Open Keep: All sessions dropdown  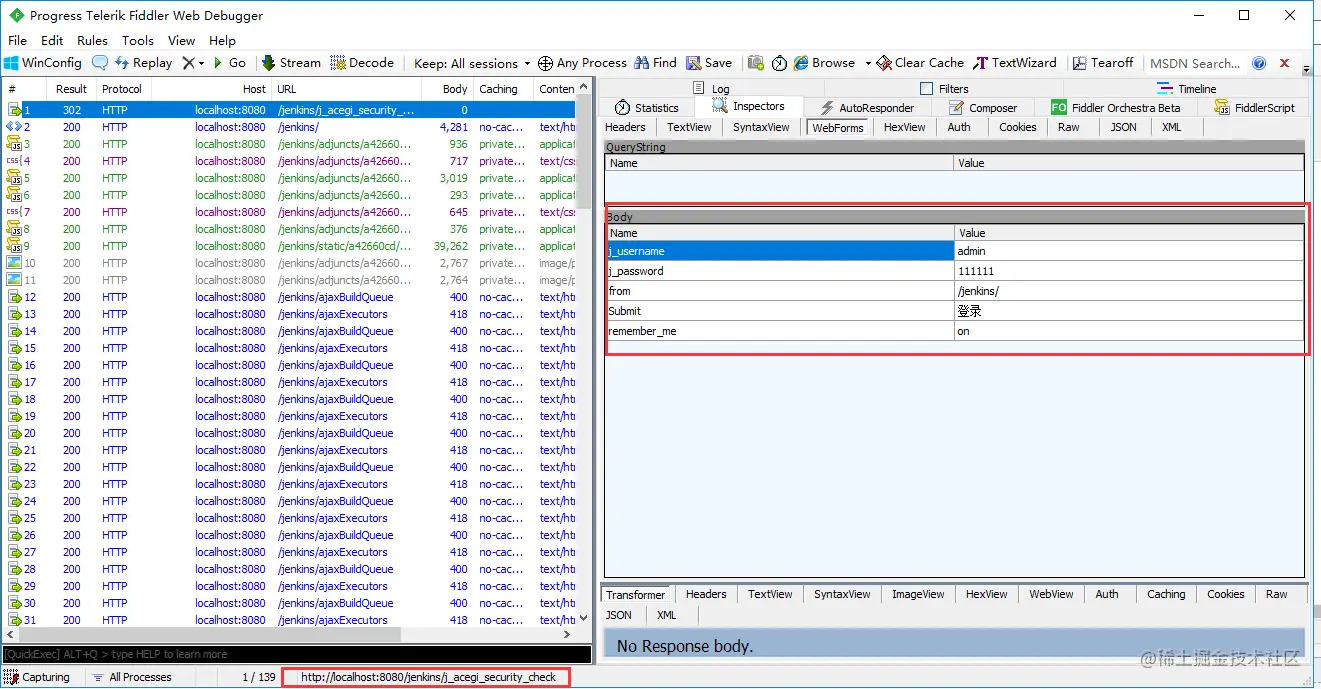point(472,63)
